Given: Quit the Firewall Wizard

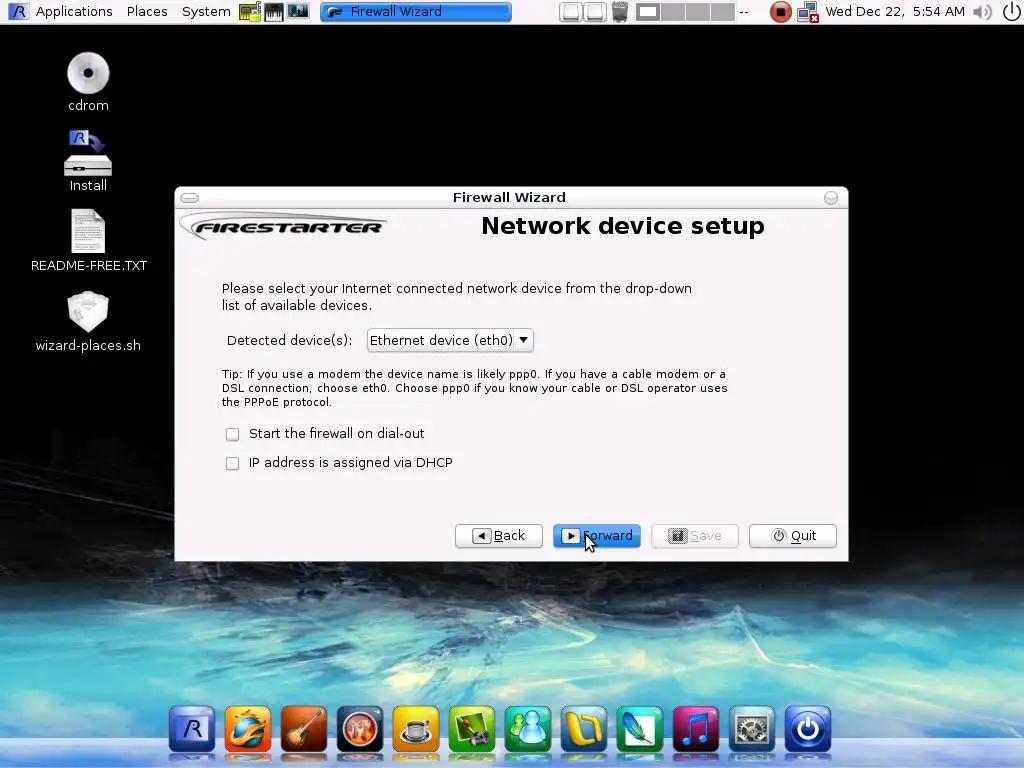Looking at the screenshot, I should point(793,536).
